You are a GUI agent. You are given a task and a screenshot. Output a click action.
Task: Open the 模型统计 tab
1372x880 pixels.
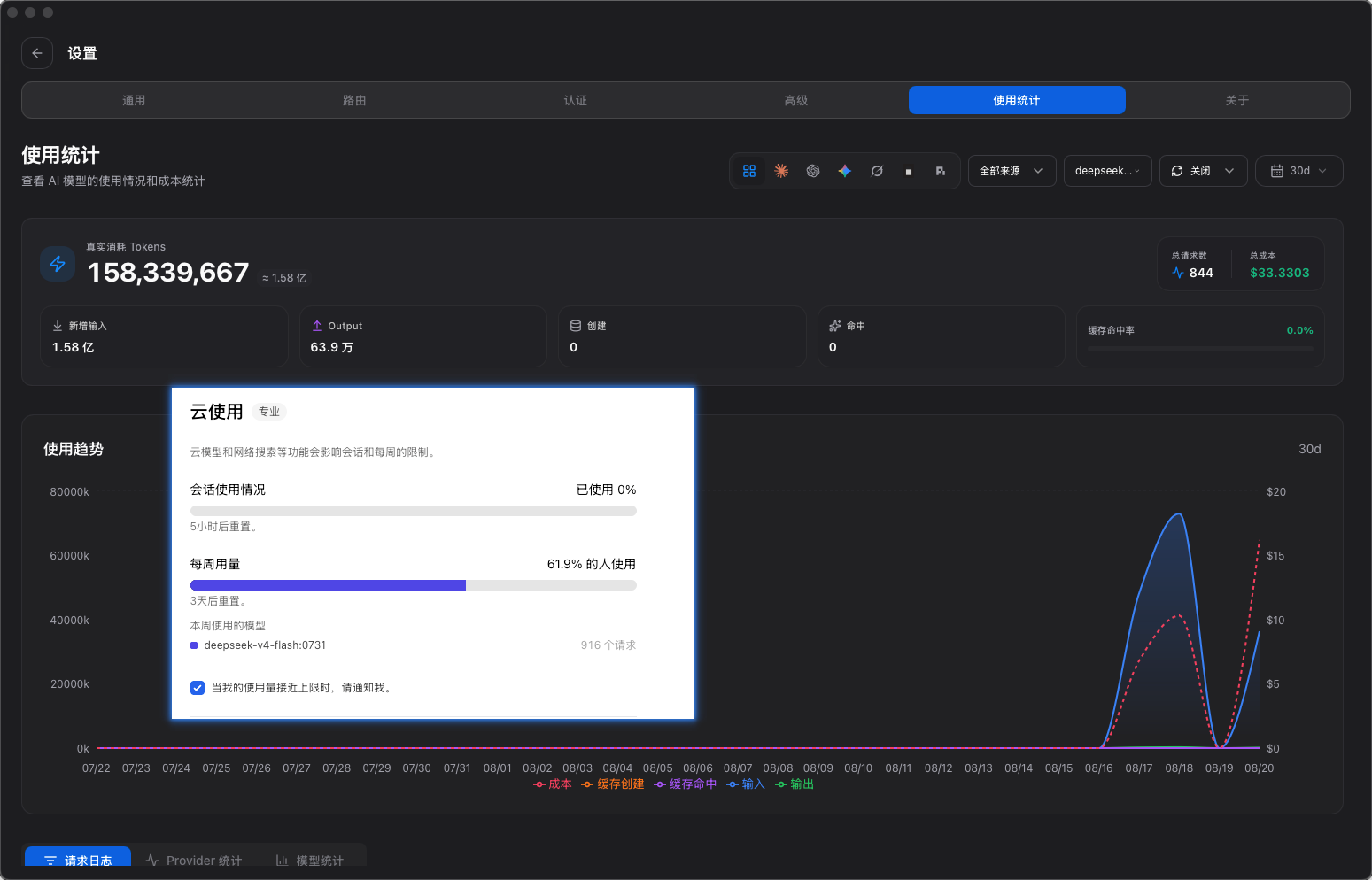point(310,860)
